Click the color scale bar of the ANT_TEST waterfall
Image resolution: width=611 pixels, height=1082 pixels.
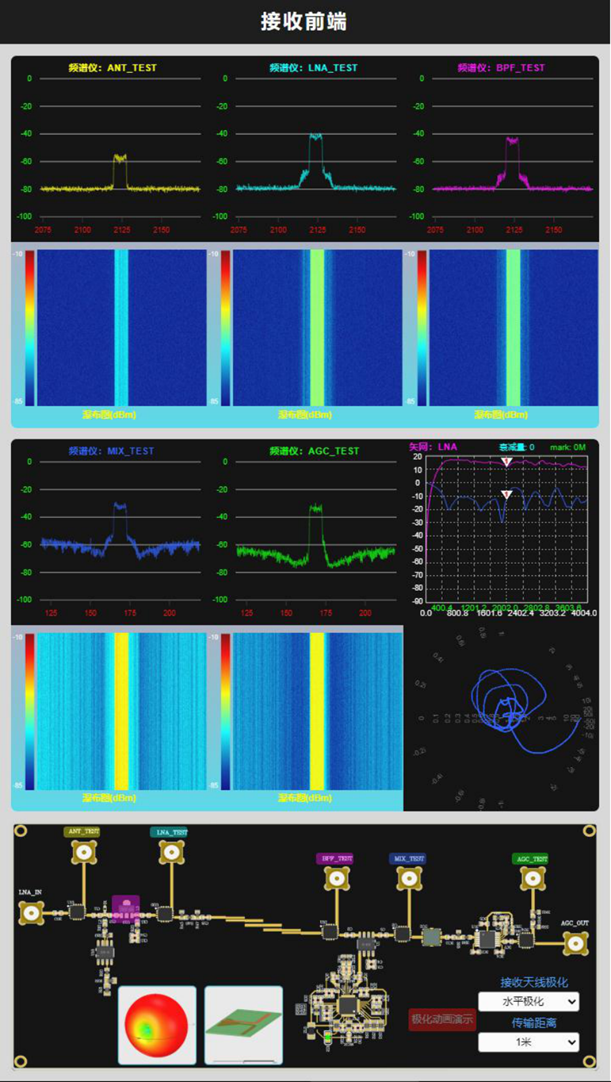(31, 328)
